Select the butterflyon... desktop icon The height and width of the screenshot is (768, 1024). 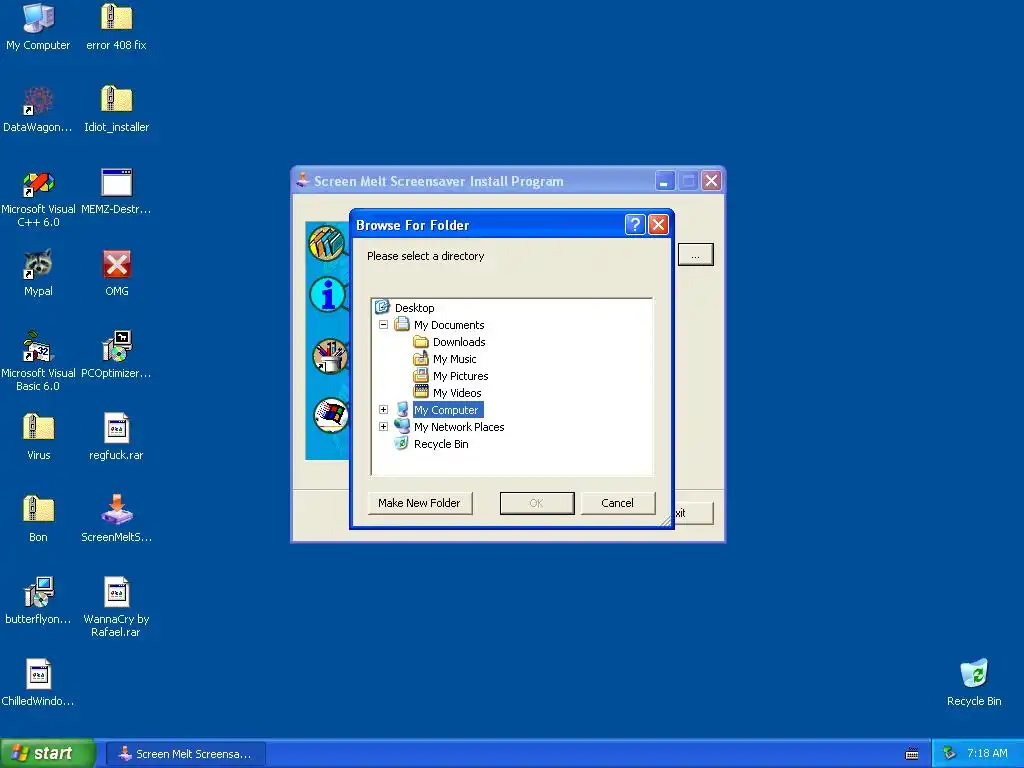tap(38, 601)
